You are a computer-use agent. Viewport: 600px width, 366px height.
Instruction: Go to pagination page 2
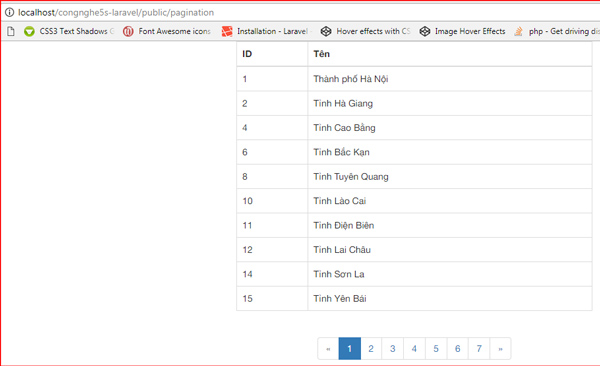371,348
